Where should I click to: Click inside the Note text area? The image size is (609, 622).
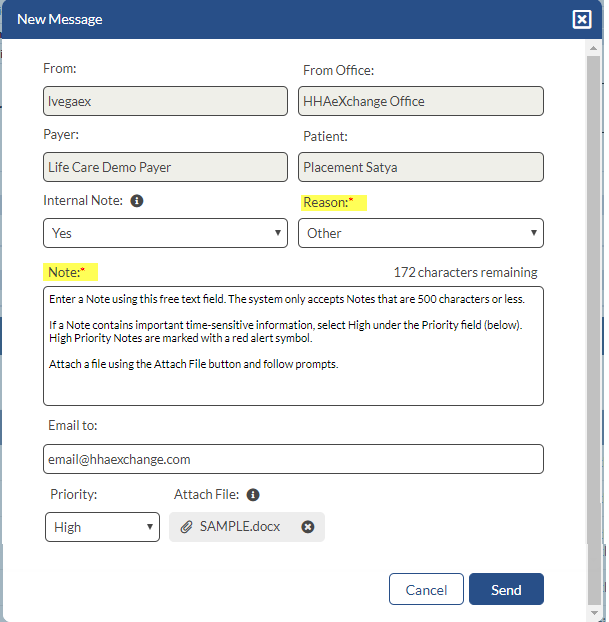(x=293, y=346)
